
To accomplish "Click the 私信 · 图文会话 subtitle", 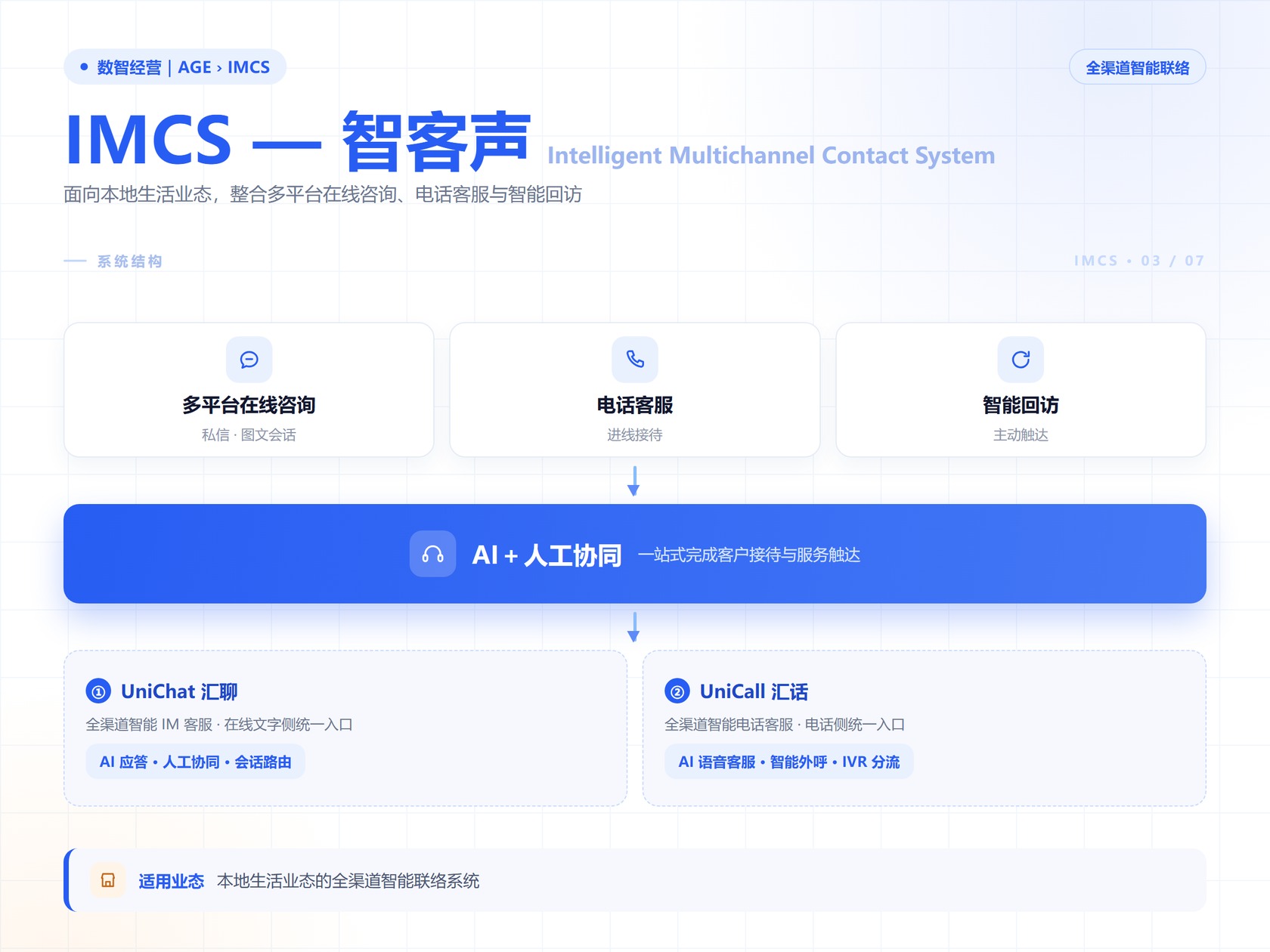I will pyautogui.click(x=249, y=434).
